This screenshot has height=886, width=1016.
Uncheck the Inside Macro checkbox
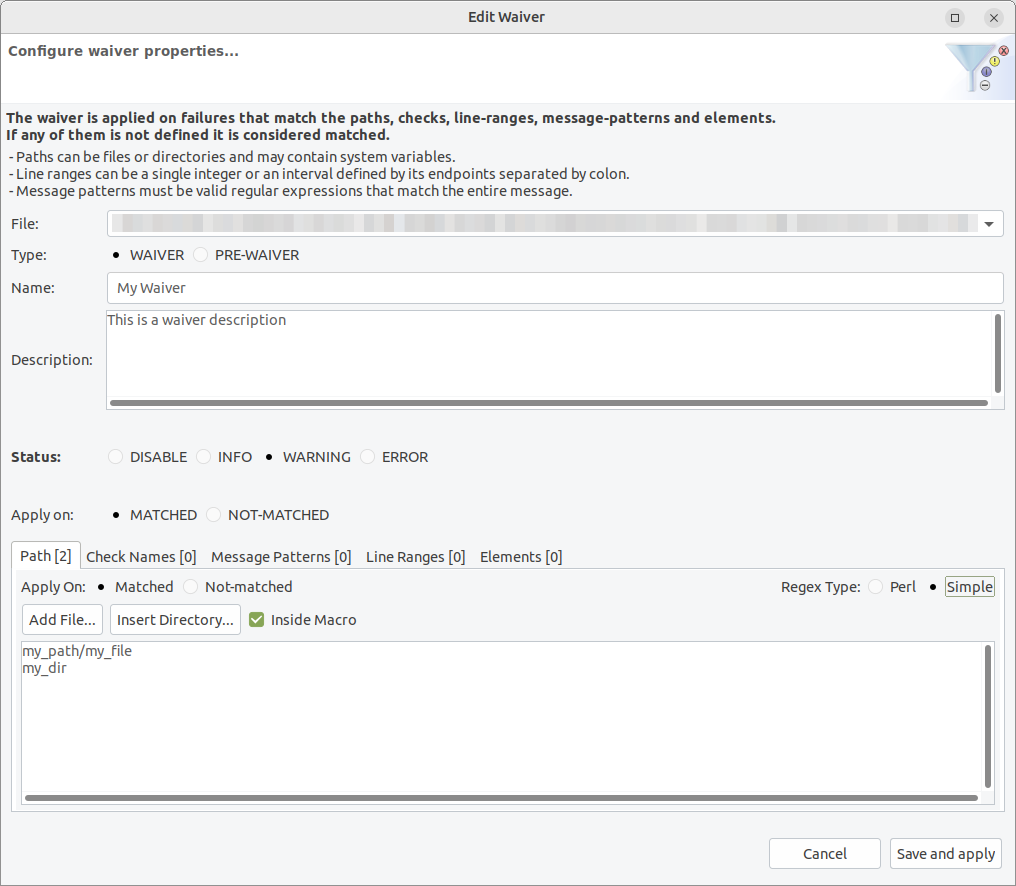click(x=256, y=619)
